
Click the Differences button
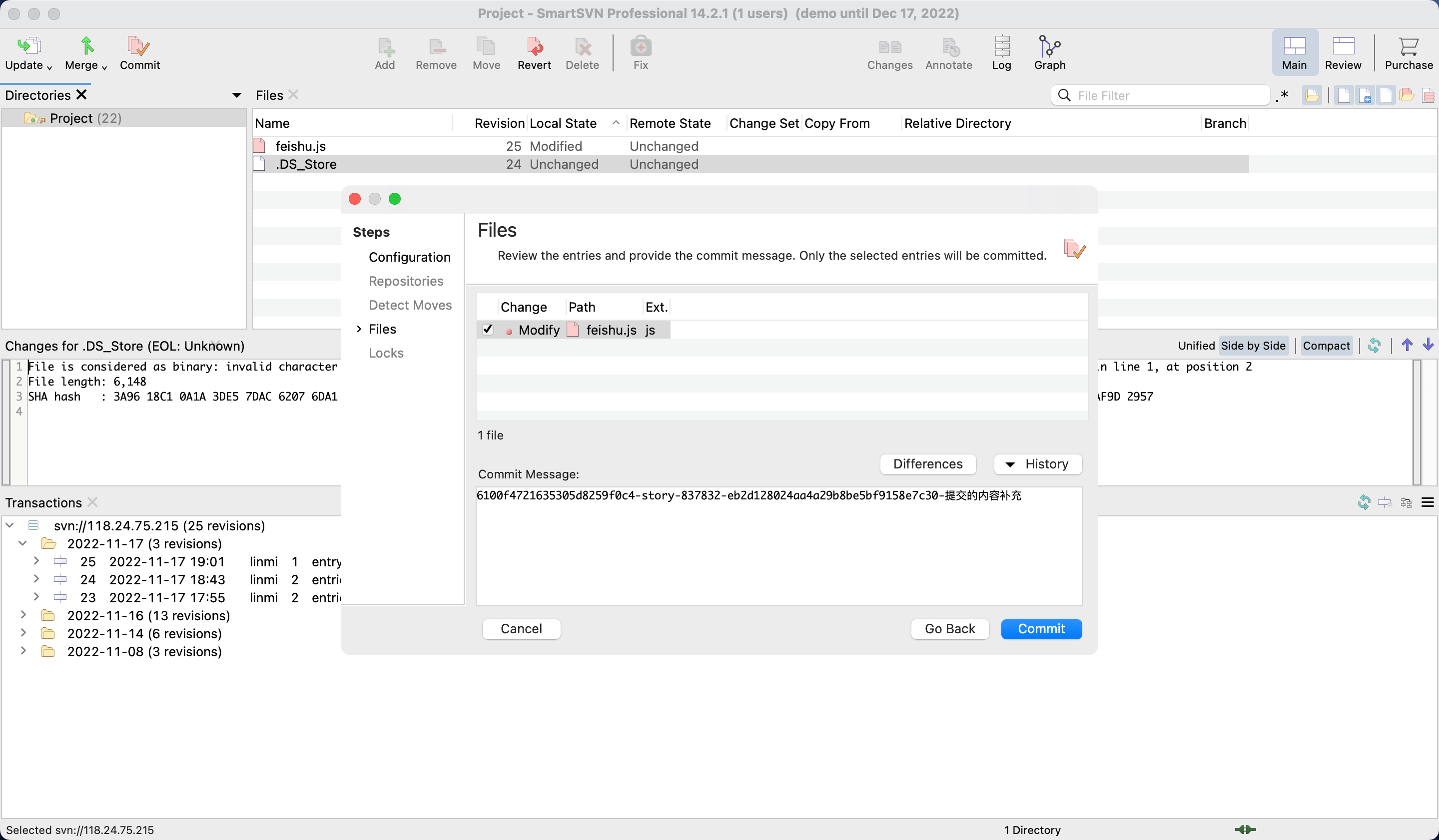coord(927,464)
